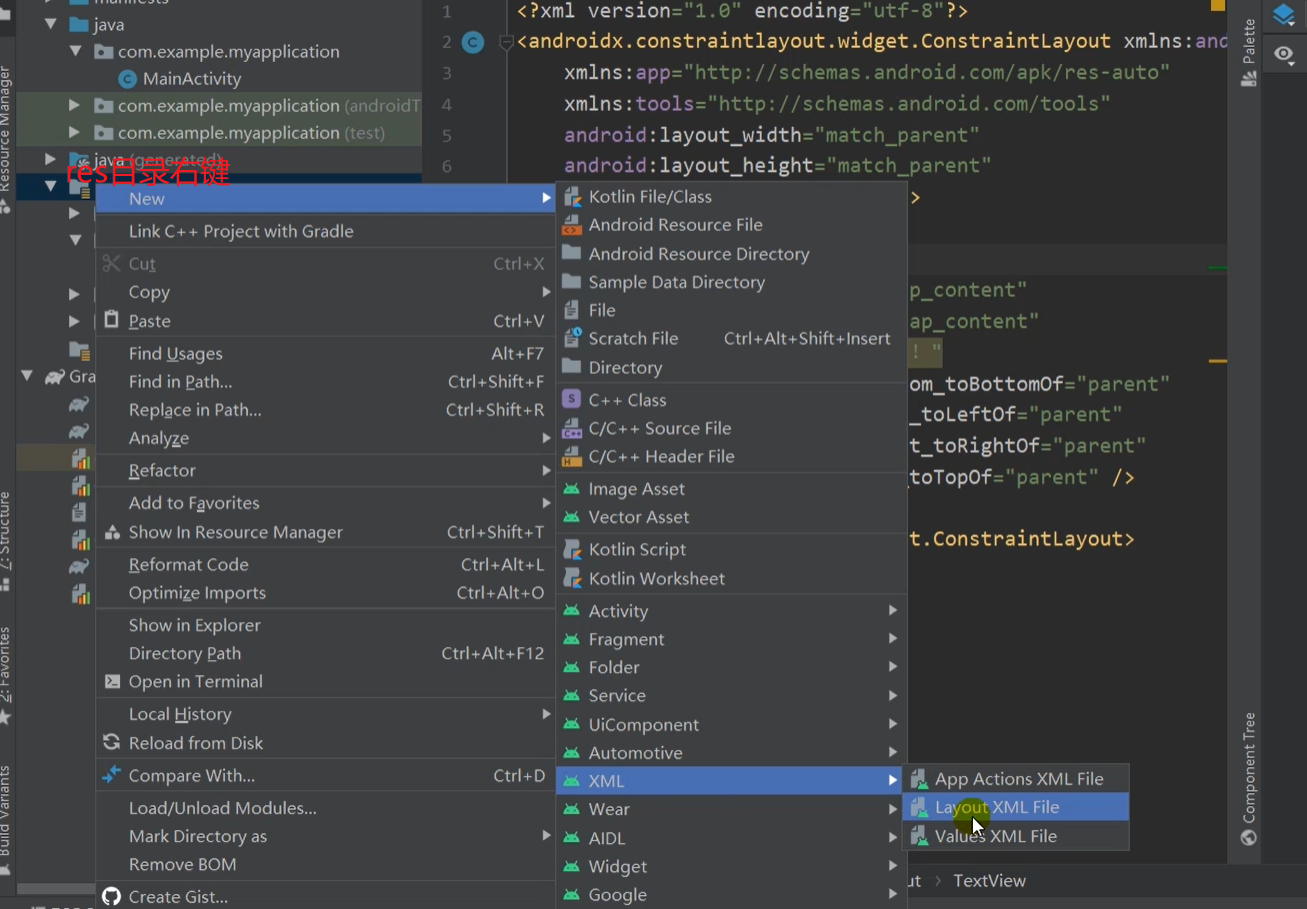Select Directory in New submenu

pos(731,367)
